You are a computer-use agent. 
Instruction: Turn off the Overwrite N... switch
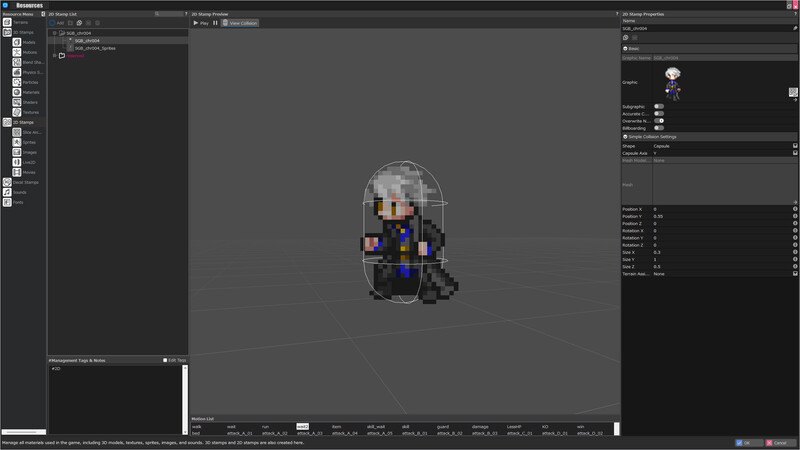click(x=659, y=121)
